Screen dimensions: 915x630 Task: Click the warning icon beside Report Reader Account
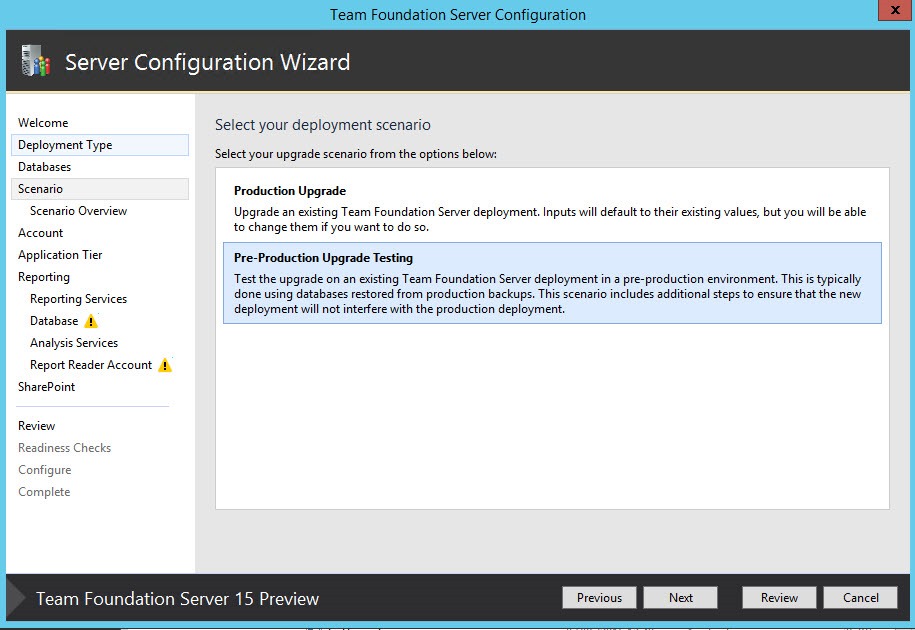[165, 365]
